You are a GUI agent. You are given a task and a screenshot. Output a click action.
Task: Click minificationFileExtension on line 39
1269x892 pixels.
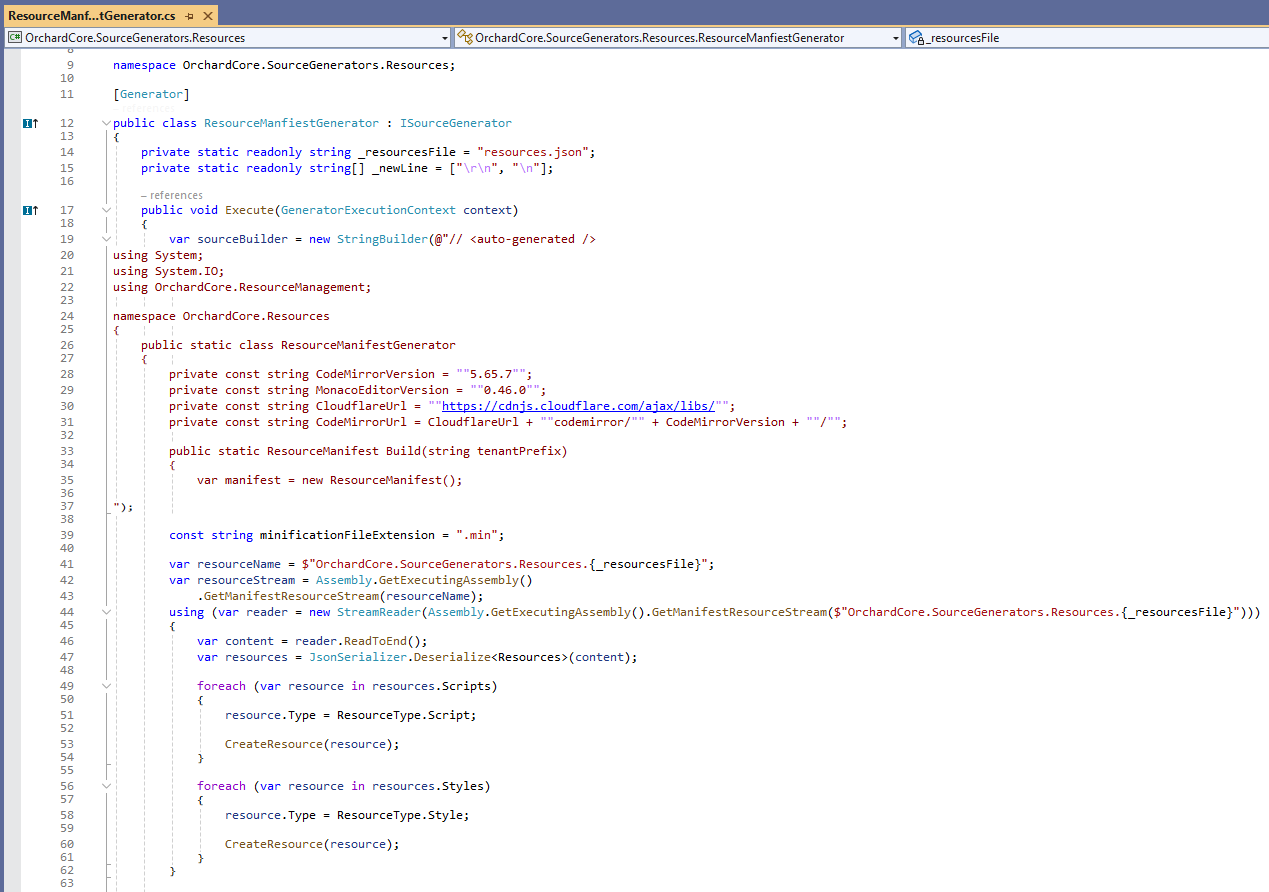pos(347,535)
